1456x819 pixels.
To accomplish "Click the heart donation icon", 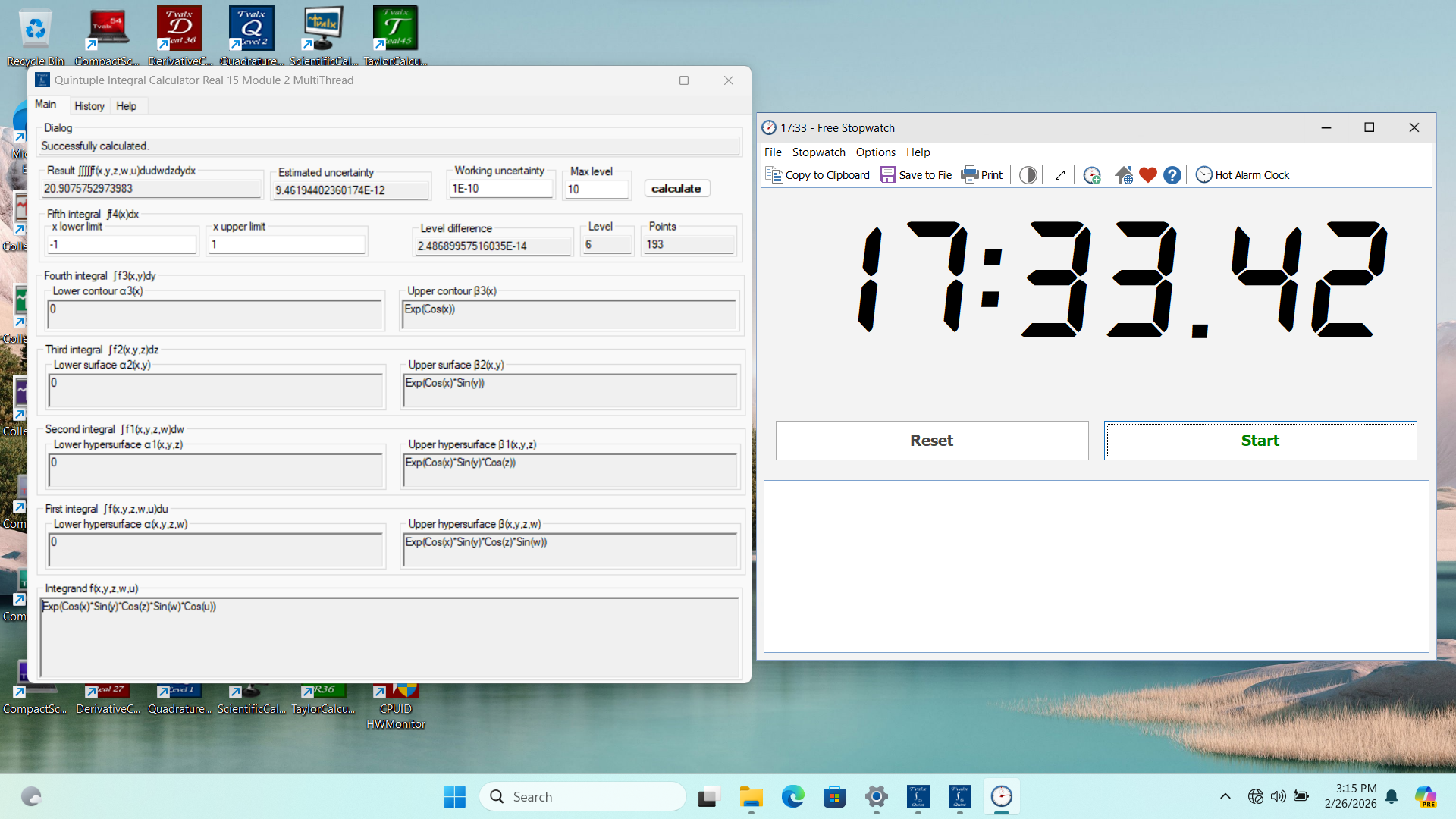I will 1147,174.
